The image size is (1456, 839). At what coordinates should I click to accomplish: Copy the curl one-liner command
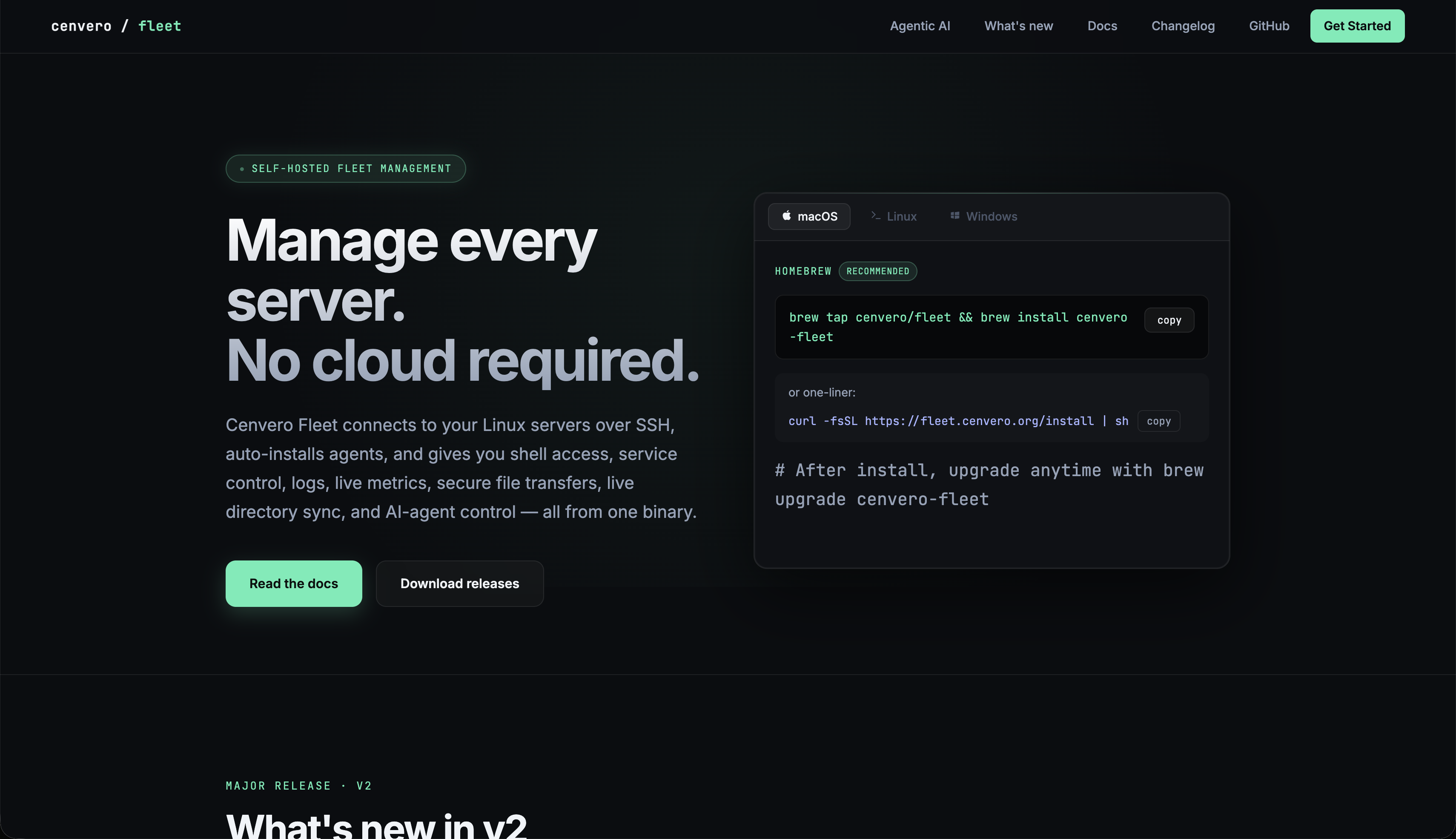pos(1159,421)
